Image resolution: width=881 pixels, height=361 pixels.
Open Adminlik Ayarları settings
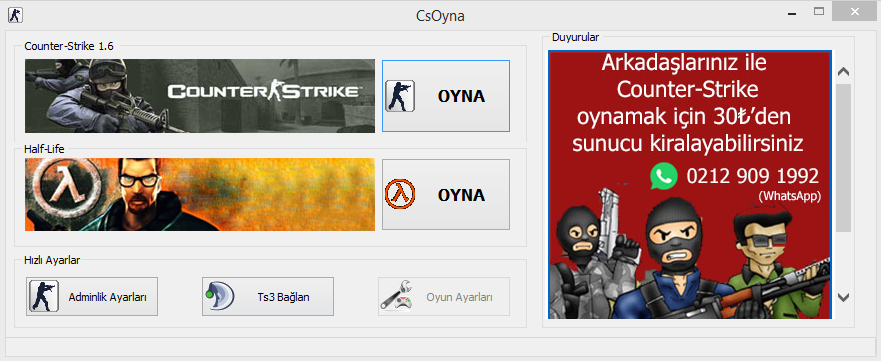92,296
